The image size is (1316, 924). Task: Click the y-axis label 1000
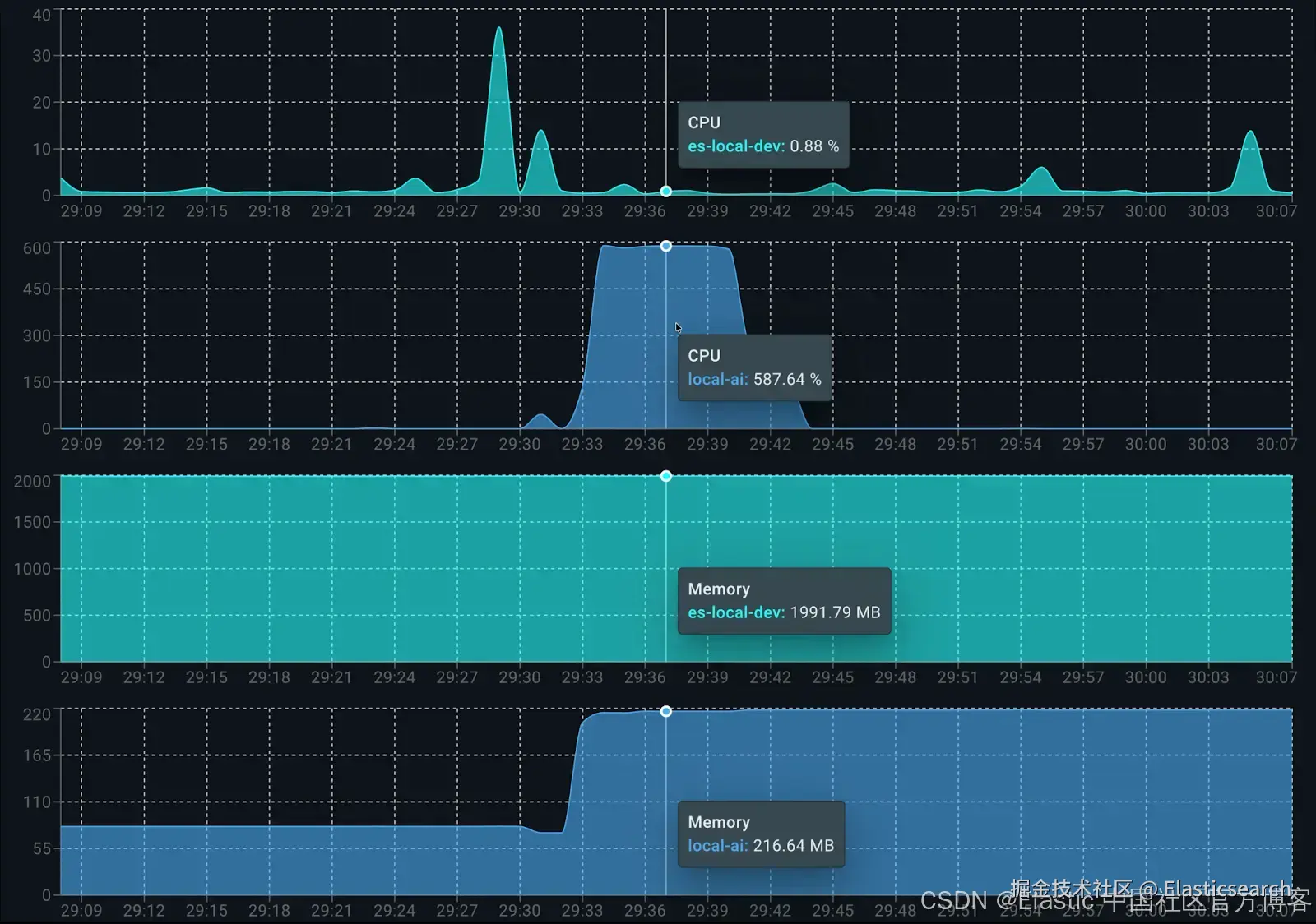pos(32,569)
